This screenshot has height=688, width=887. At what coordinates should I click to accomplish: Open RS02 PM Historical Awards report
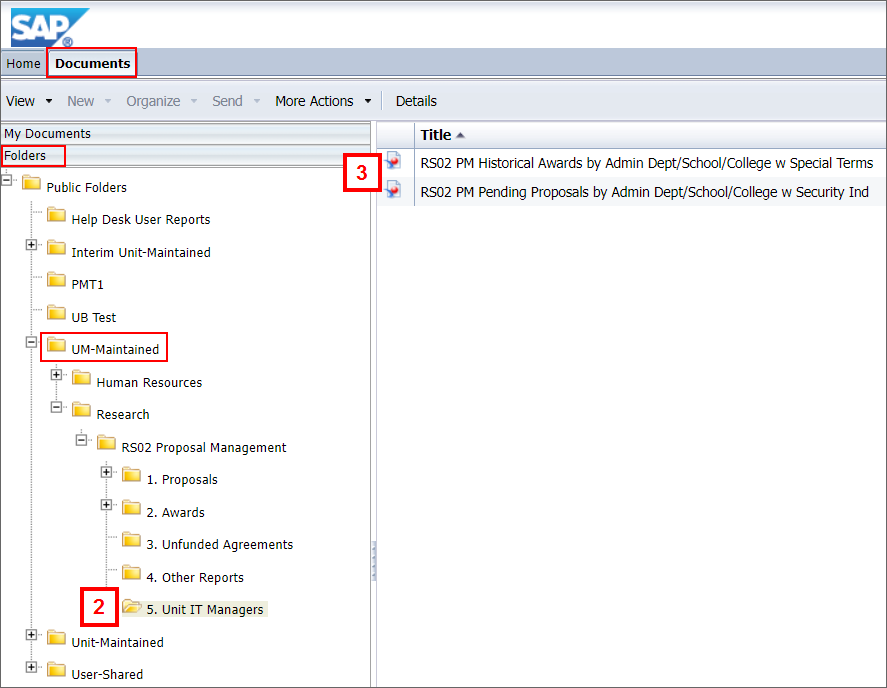click(x=647, y=163)
